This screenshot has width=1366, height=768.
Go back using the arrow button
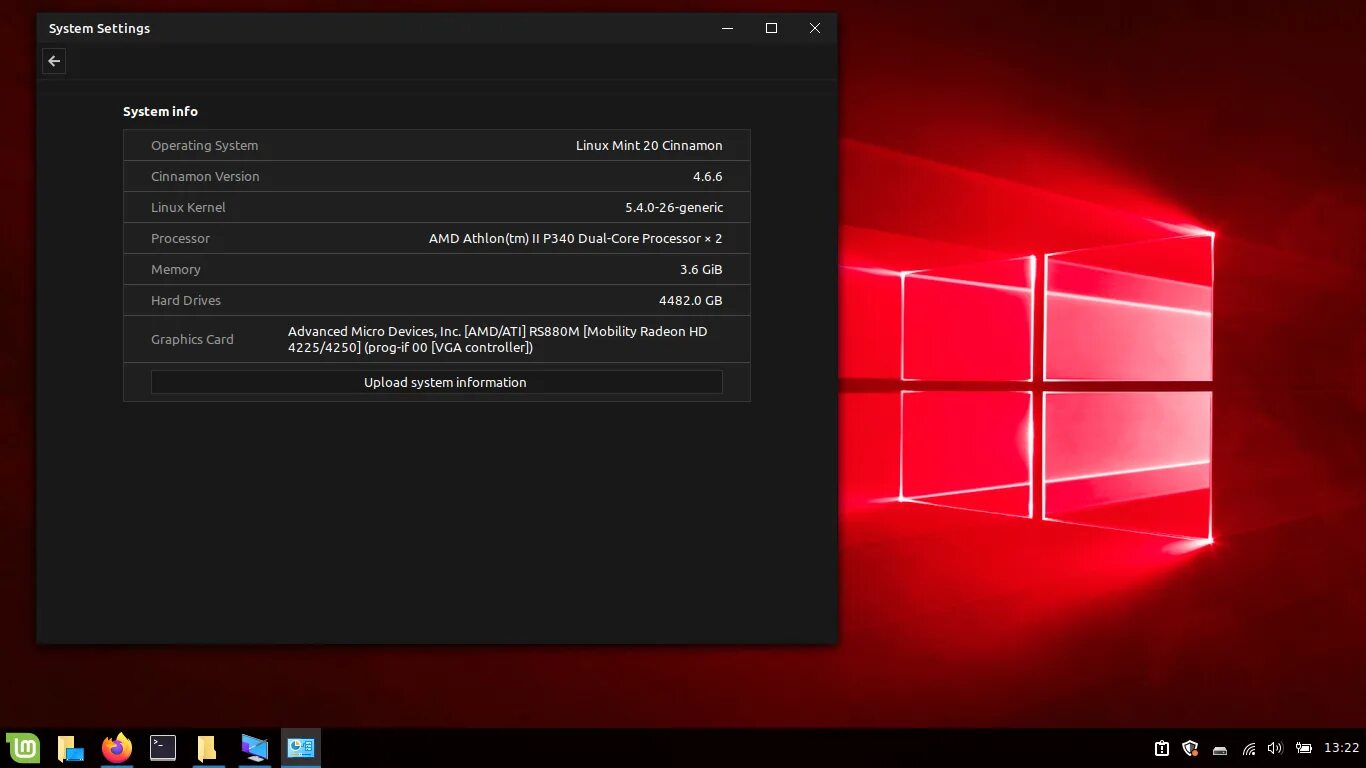54,61
